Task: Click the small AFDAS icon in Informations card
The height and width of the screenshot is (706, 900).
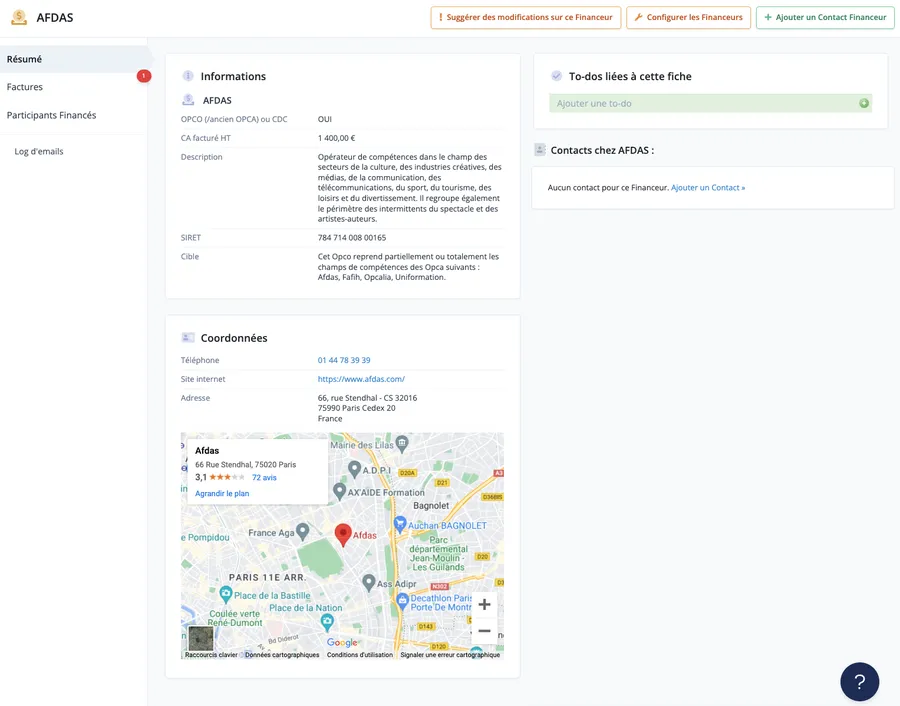Action: pyautogui.click(x=188, y=100)
